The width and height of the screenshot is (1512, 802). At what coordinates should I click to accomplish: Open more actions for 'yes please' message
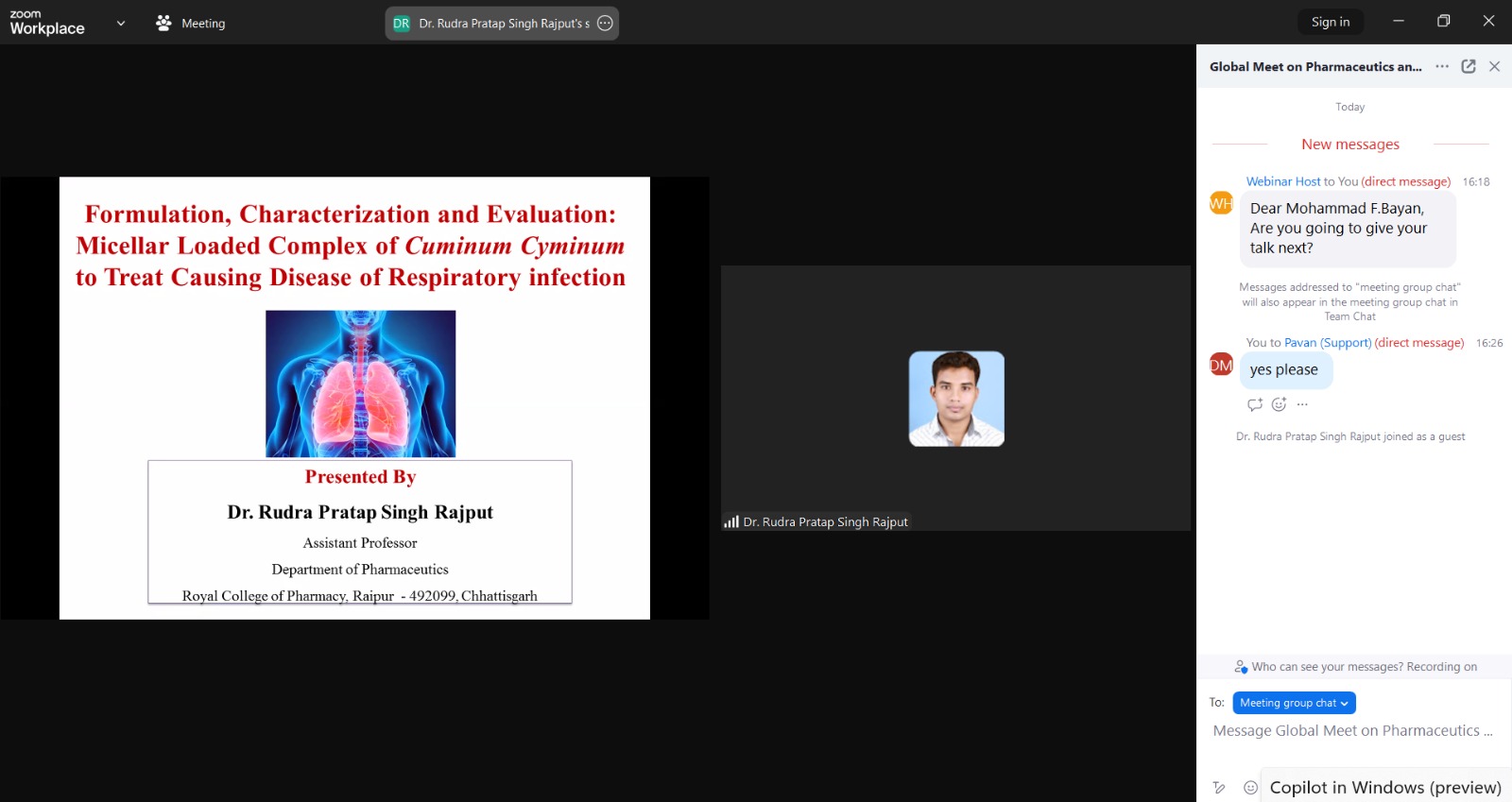tap(1302, 404)
